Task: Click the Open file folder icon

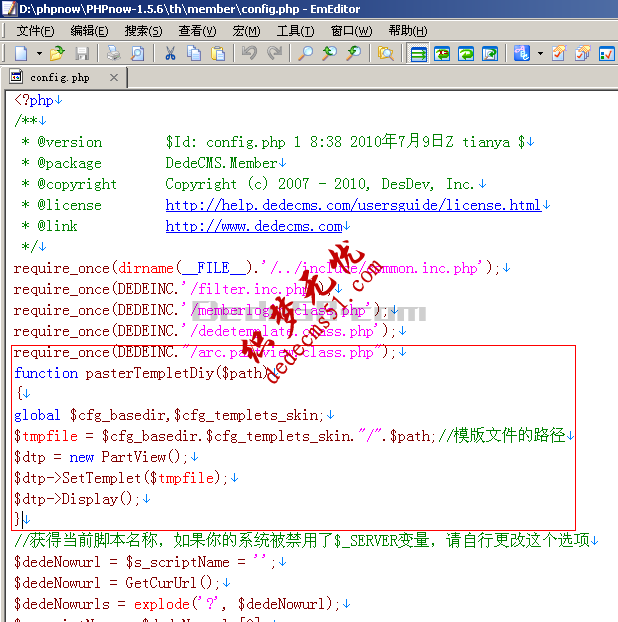Action: (57, 53)
